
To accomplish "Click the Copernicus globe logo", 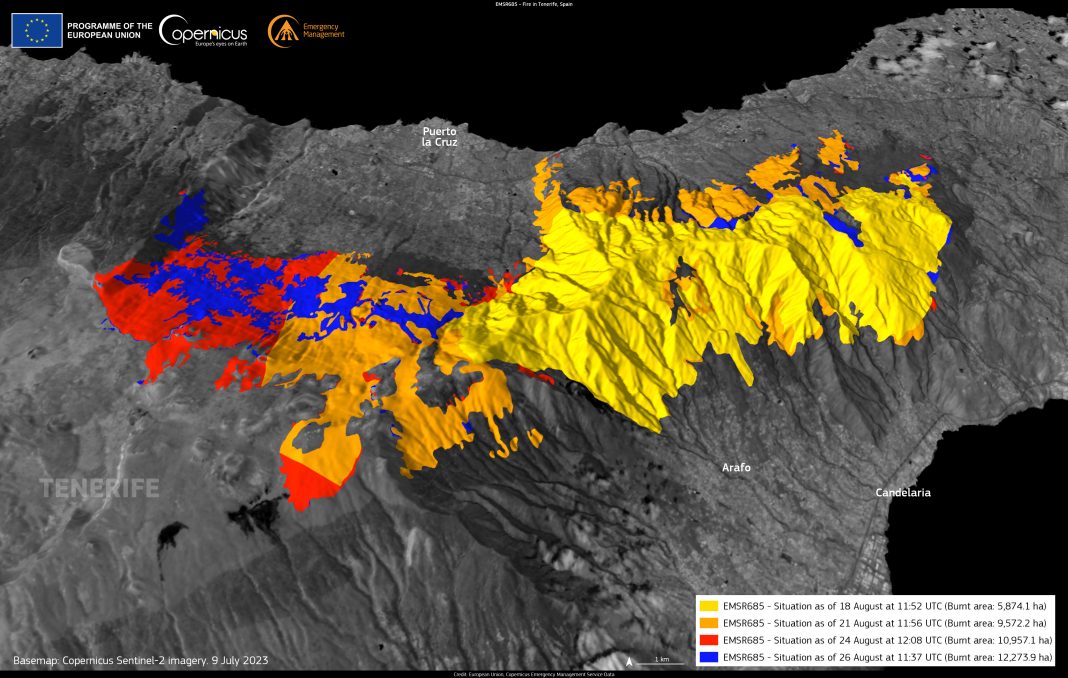I will point(176,31).
